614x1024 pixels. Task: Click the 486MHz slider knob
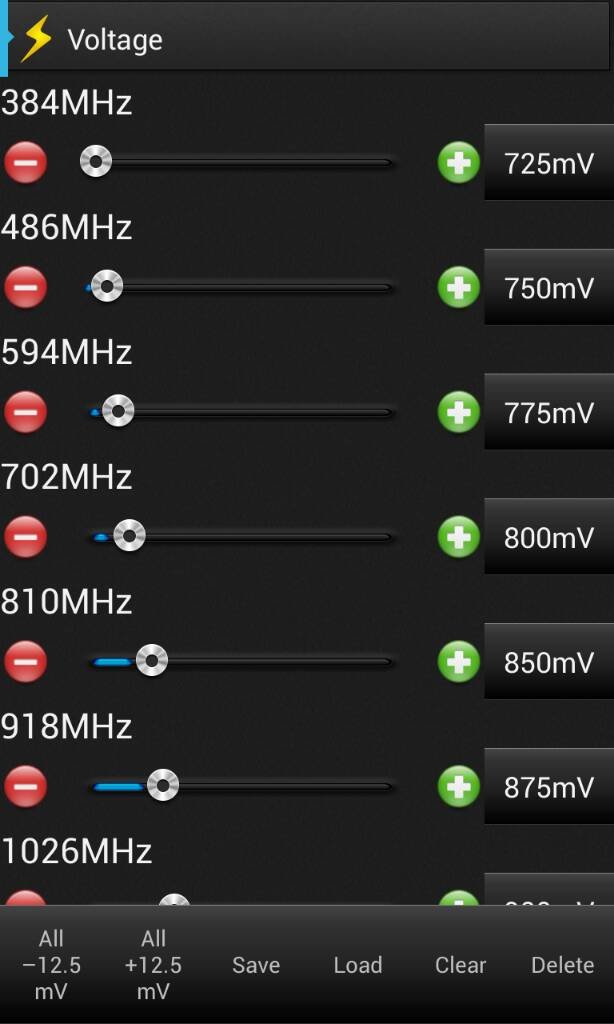[x=106, y=287]
